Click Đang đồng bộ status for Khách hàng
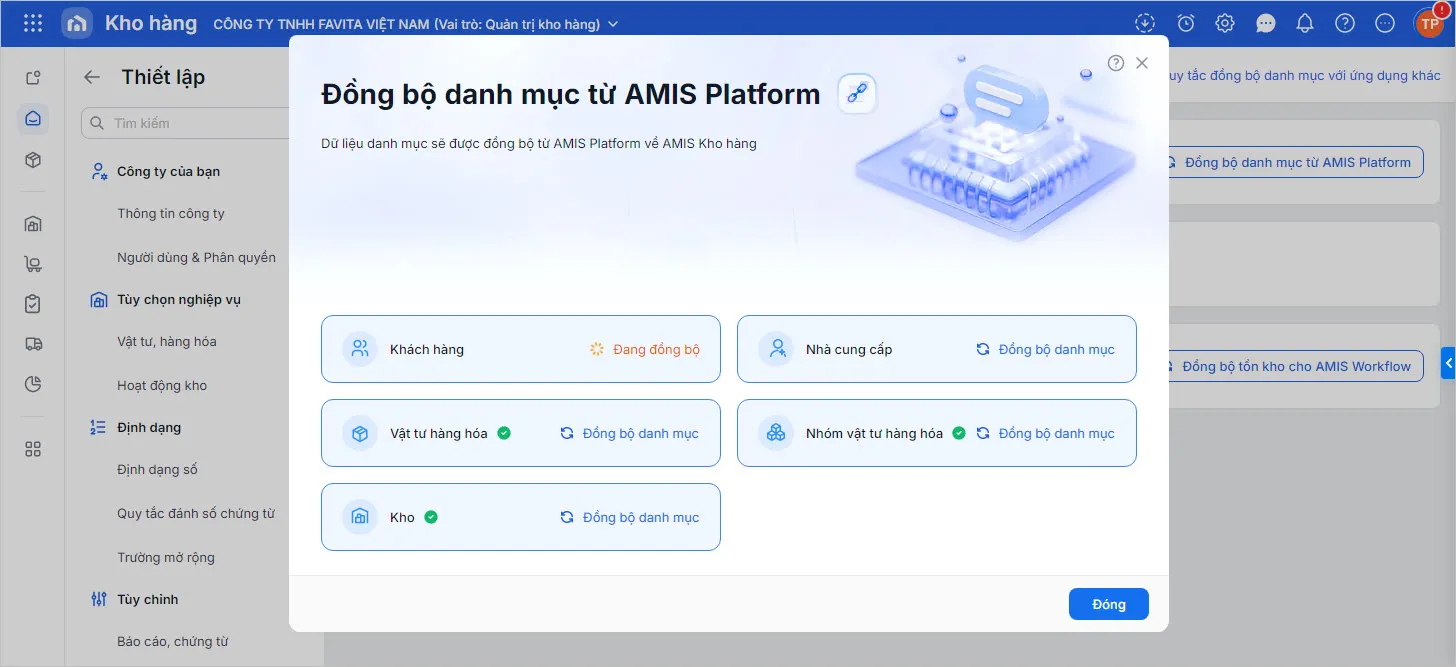 click(x=645, y=349)
